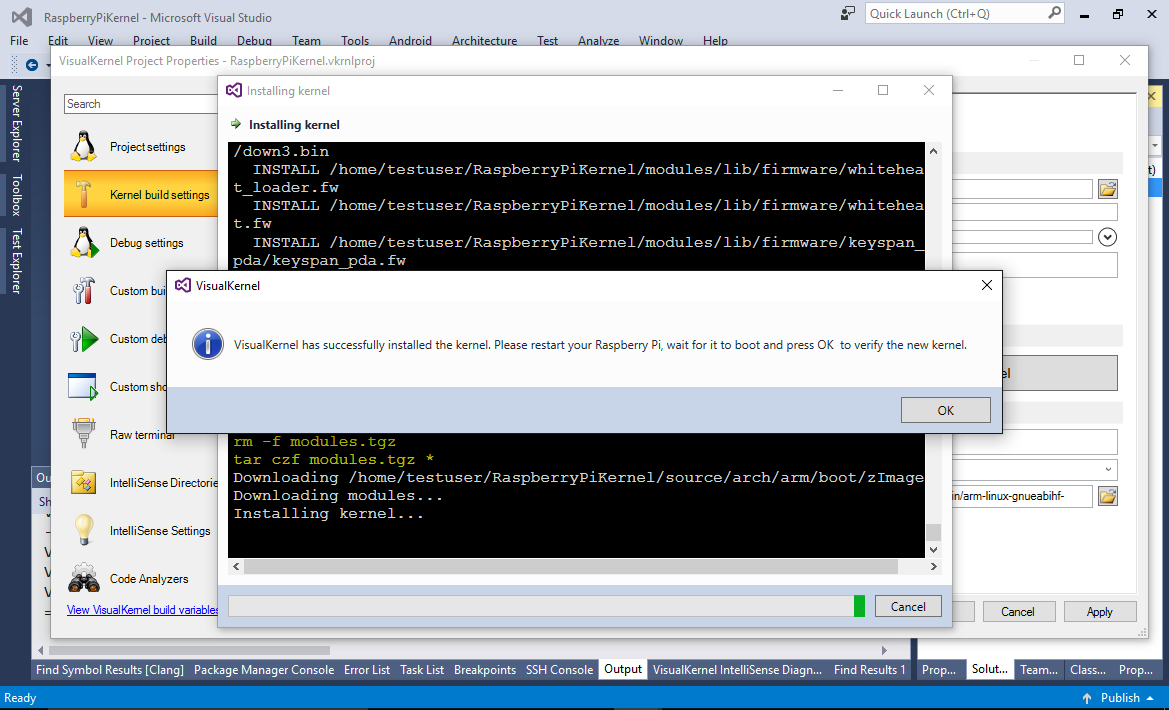Click IntelliSense Settings lightbulb icon

tap(84, 530)
